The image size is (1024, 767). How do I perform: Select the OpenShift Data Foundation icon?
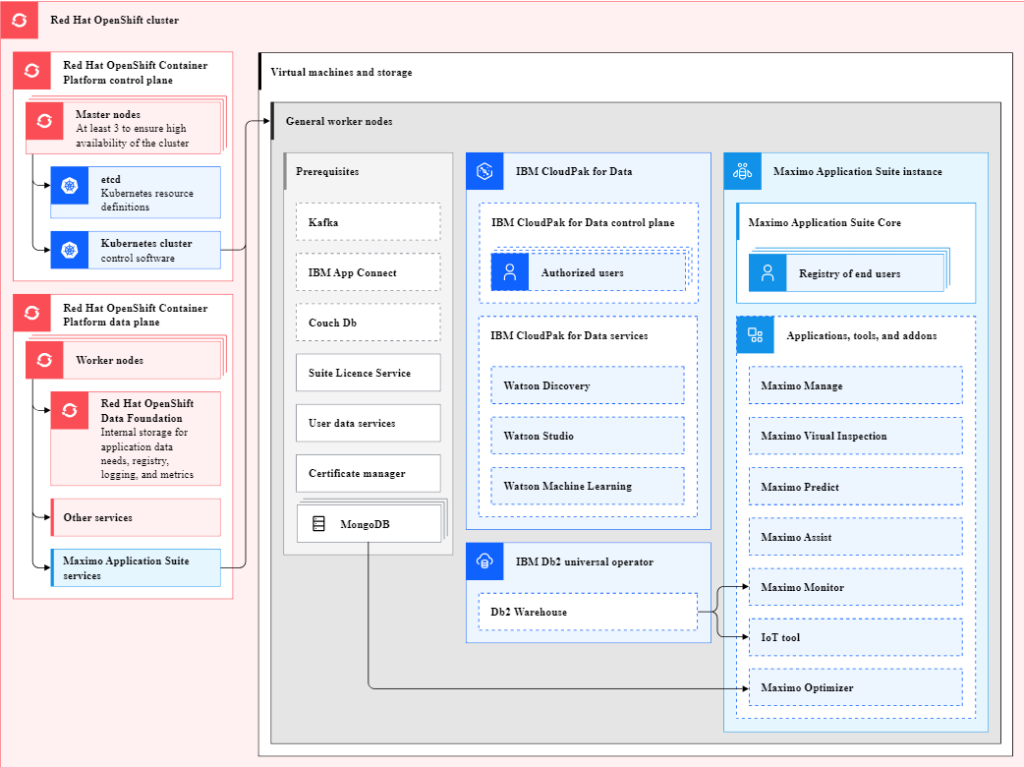[x=69, y=410]
